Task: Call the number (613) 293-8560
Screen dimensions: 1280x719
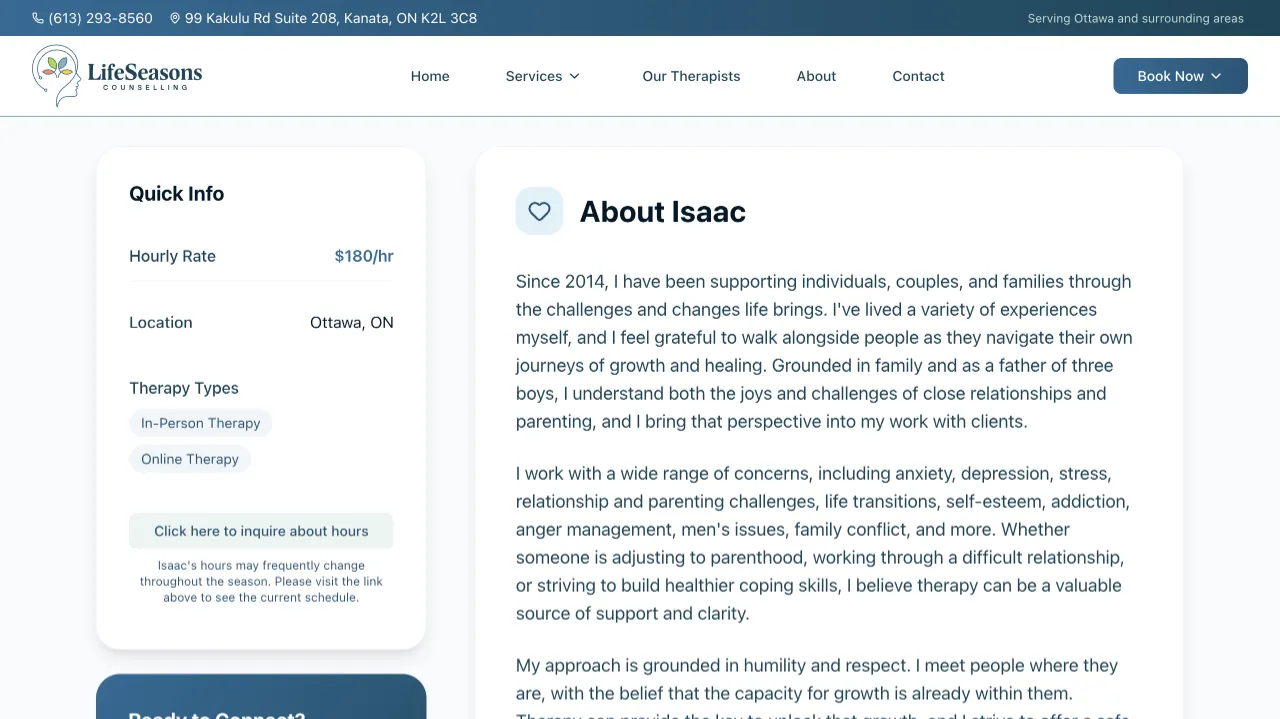Action: (100, 18)
